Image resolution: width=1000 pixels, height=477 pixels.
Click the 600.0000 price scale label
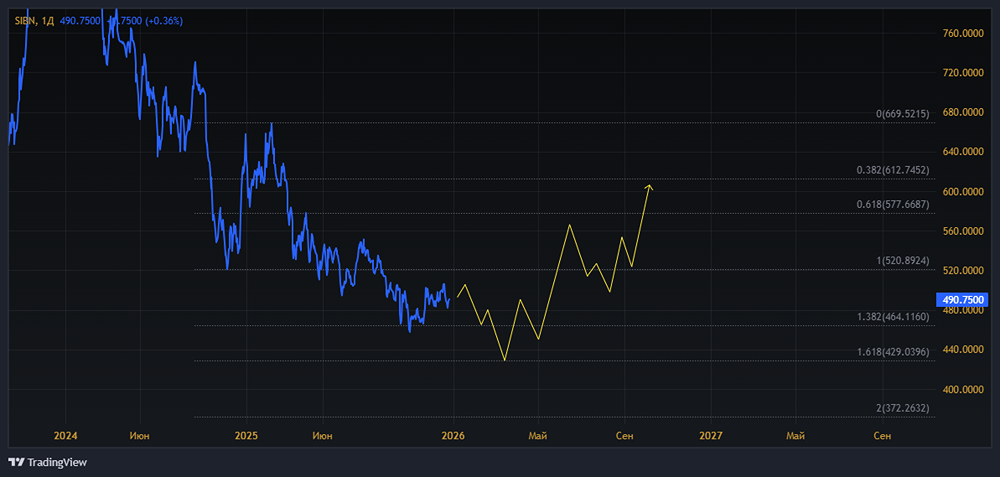962,191
